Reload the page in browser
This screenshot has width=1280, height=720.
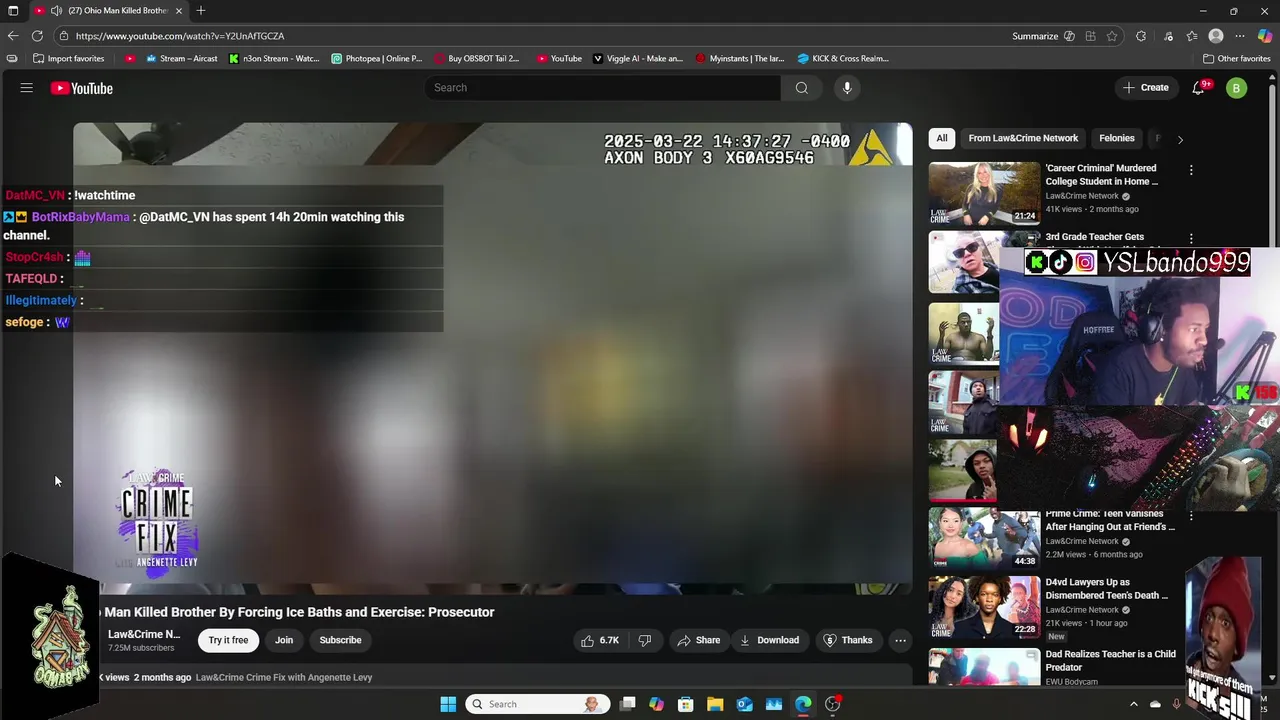tap(38, 36)
